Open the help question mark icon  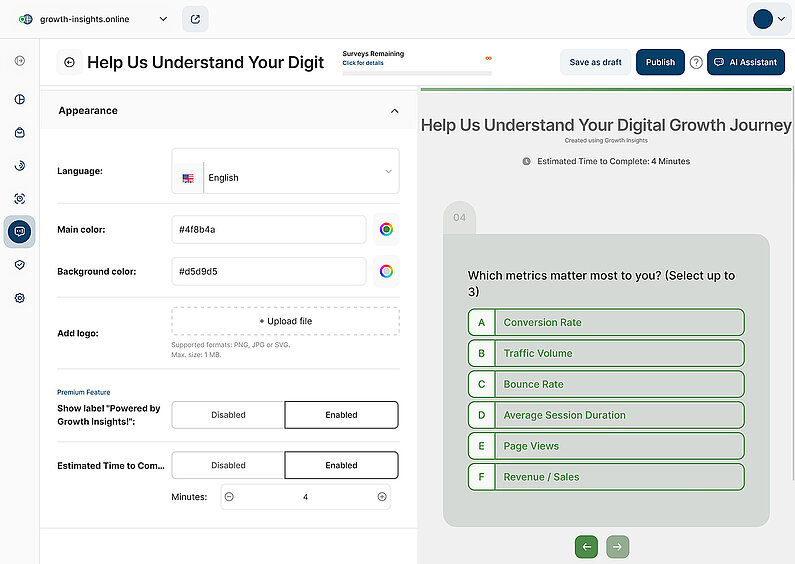(x=696, y=62)
